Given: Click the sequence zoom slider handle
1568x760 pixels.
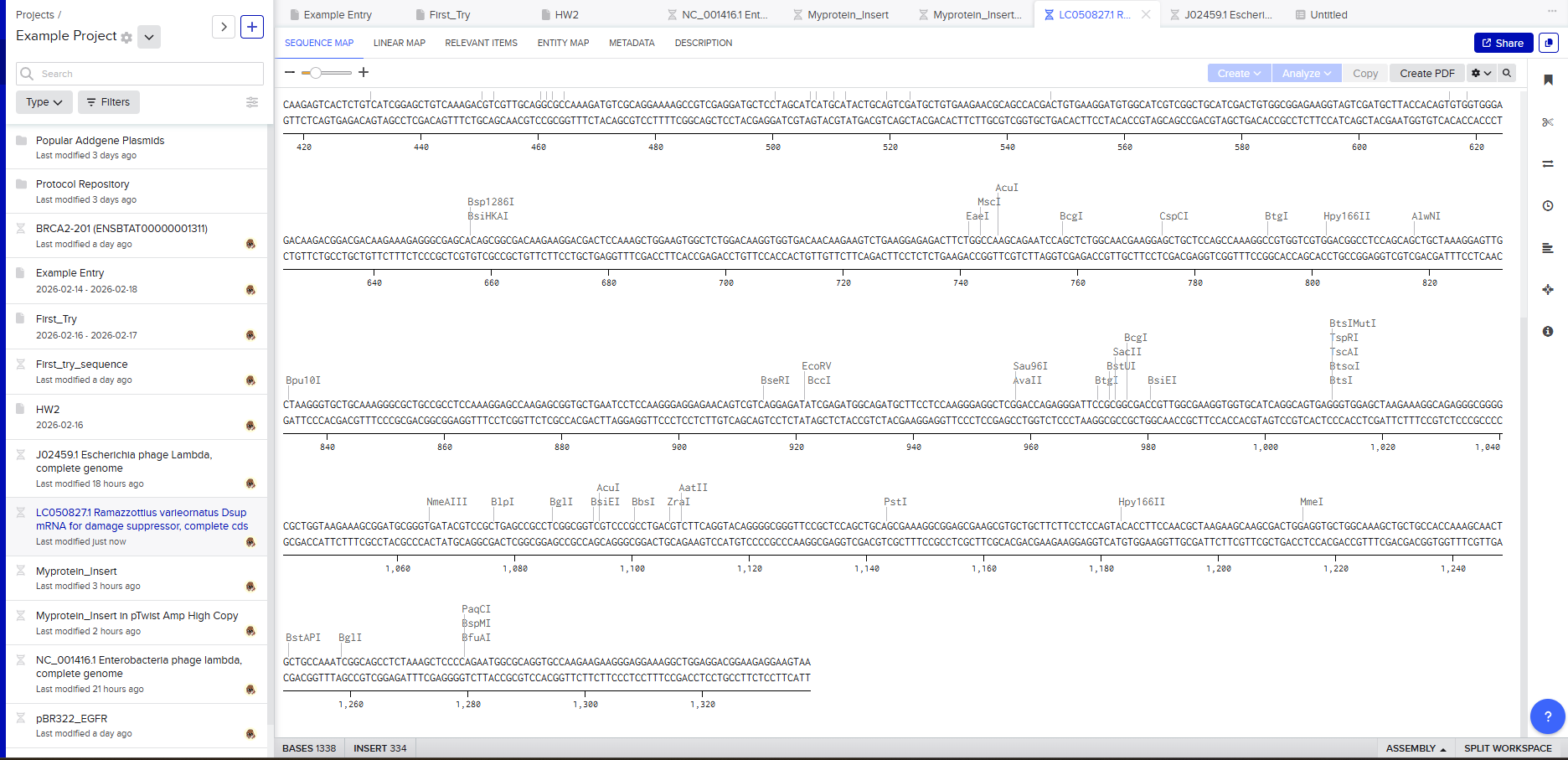Looking at the screenshot, I should pos(316,73).
